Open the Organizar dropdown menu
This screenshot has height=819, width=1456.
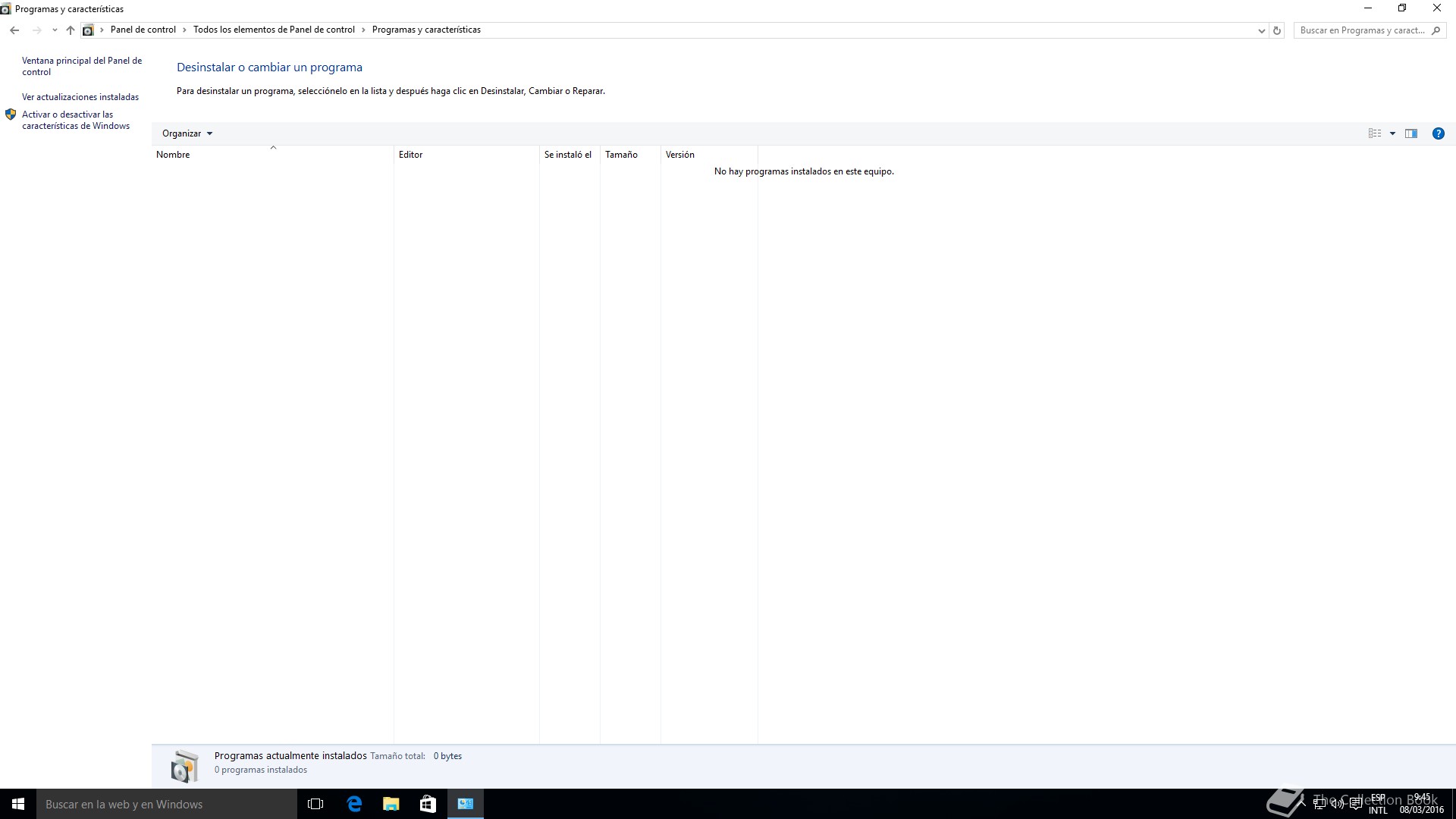187,133
